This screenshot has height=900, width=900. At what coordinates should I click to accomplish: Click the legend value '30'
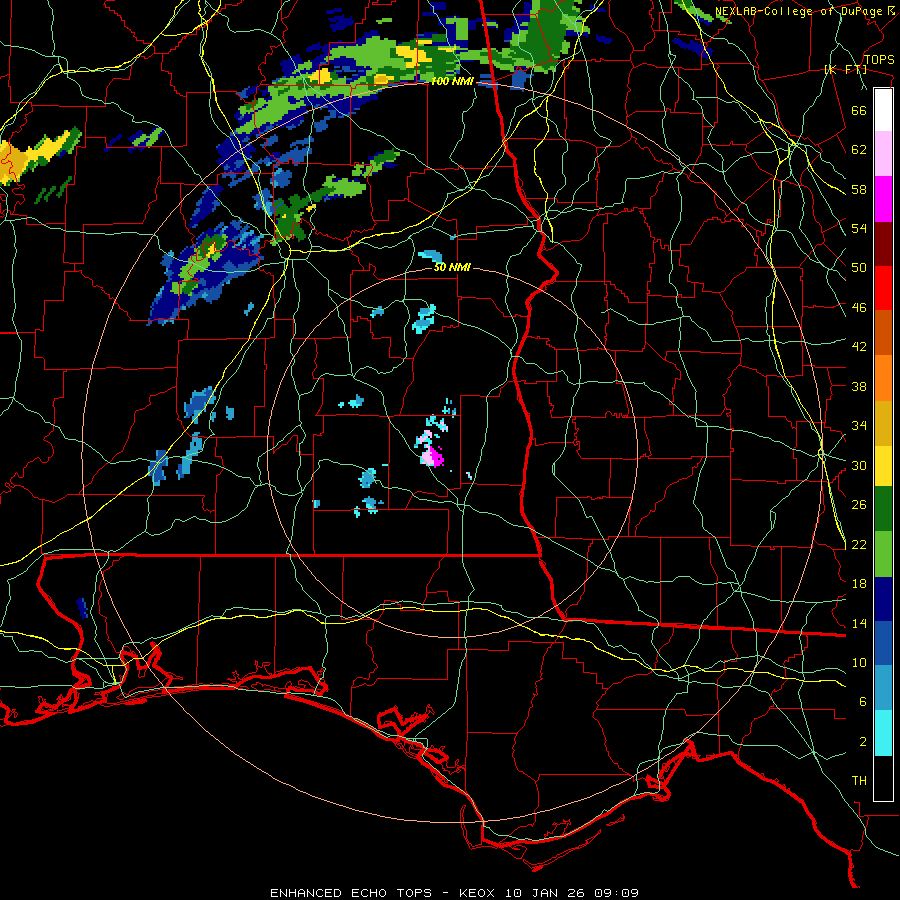(859, 465)
